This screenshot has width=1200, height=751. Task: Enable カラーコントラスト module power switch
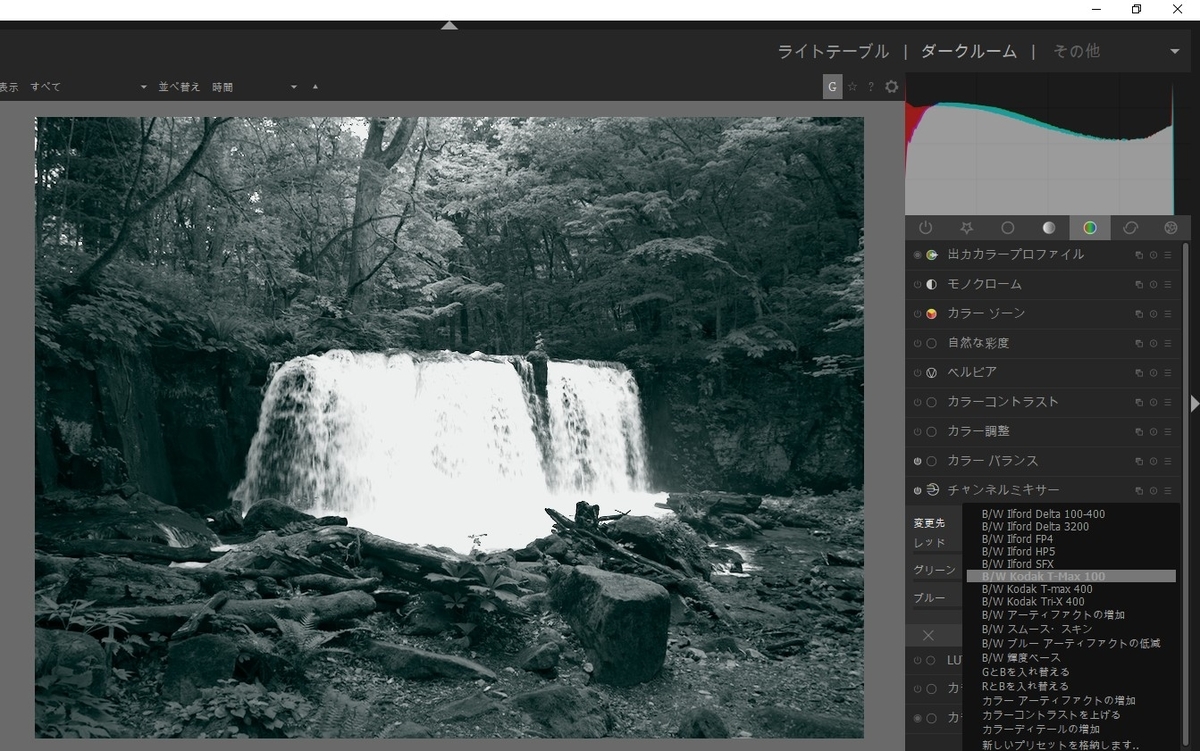point(917,403)
